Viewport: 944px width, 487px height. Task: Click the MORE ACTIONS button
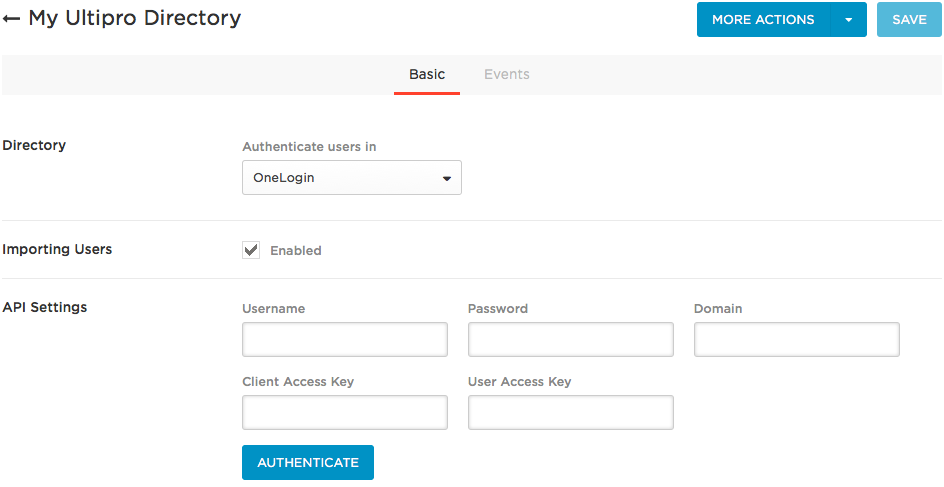pos(763,20)
